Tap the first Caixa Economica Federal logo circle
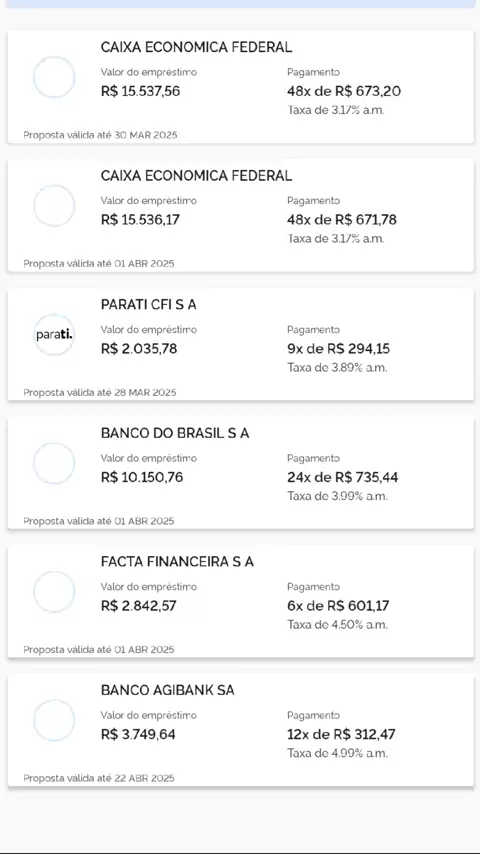This screenshot has height=854, width=480. (54, 77)
